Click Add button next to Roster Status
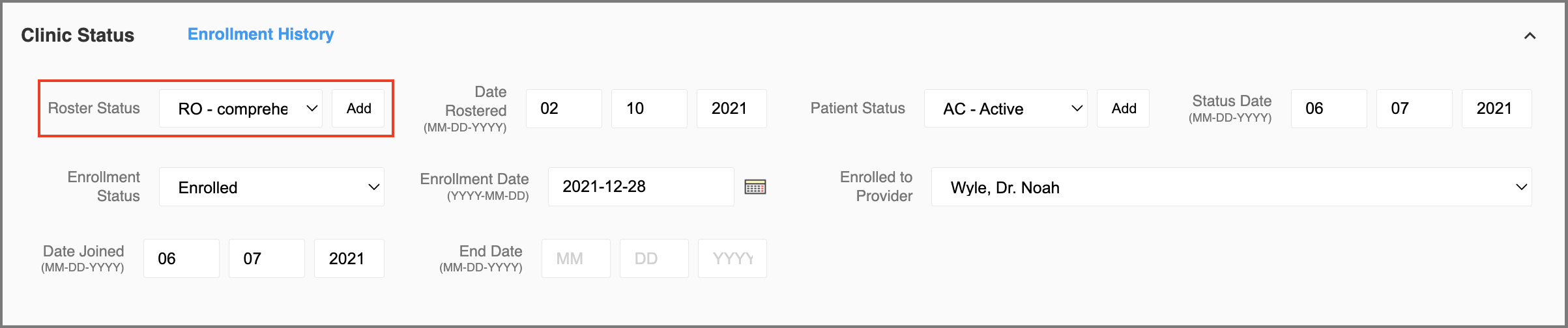The height and width of the screenshot is (328, 1568). coord(358,109)
